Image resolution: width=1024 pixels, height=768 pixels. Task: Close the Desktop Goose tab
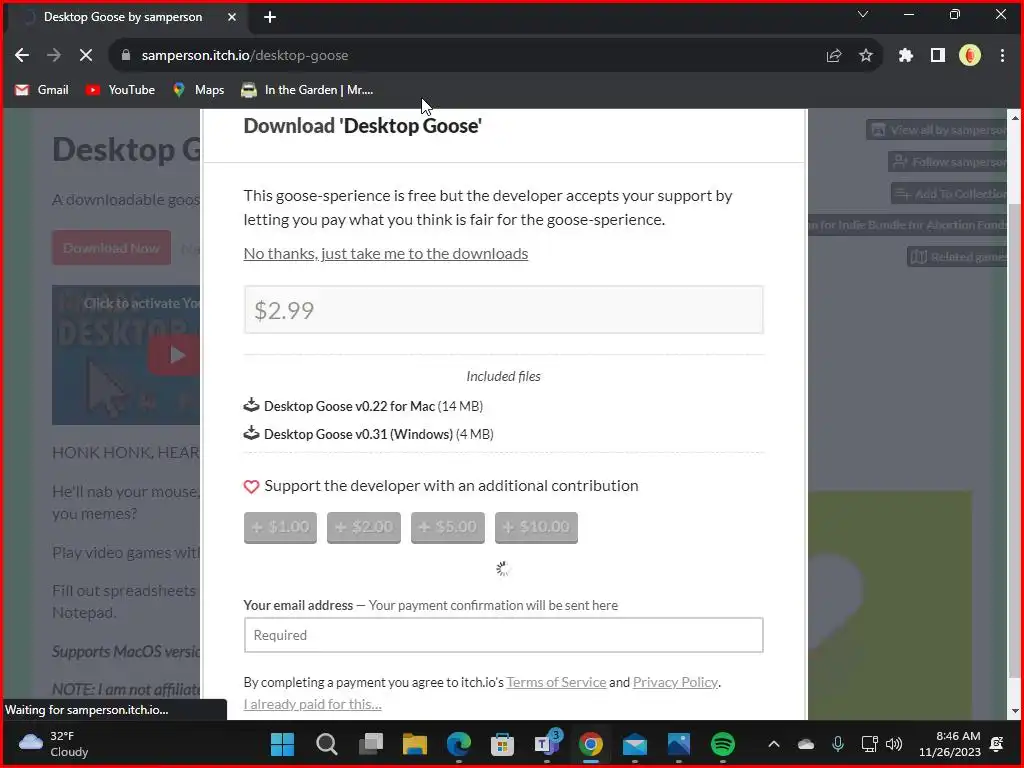coord(232,17)
